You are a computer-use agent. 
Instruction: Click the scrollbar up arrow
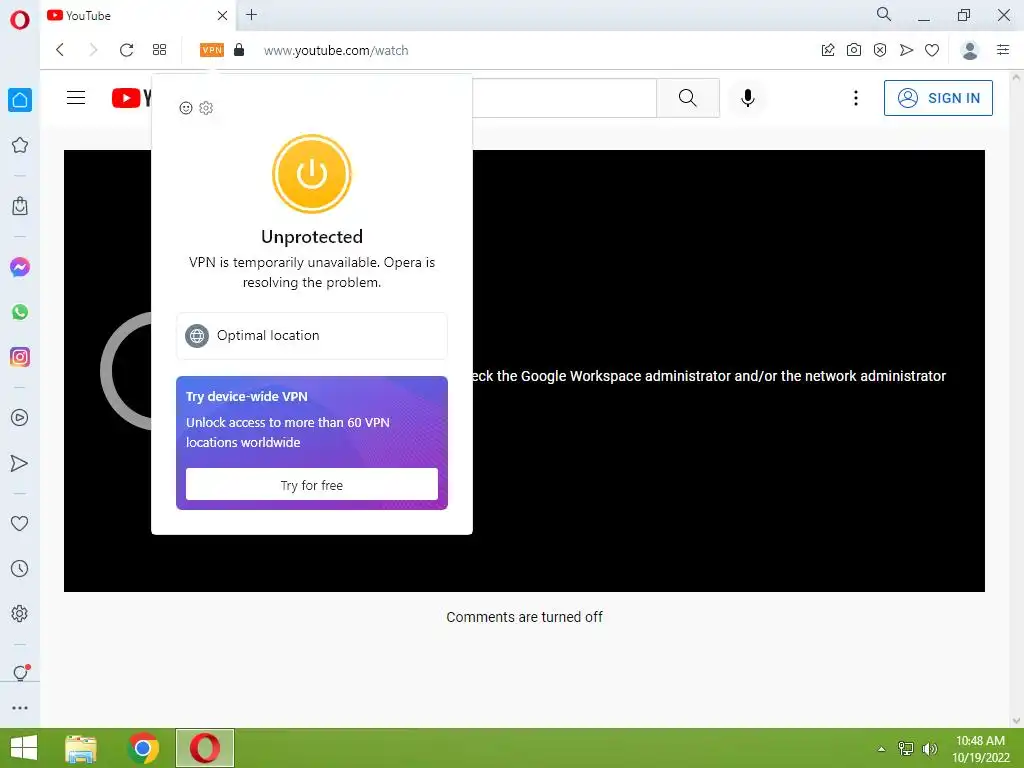1017,77
